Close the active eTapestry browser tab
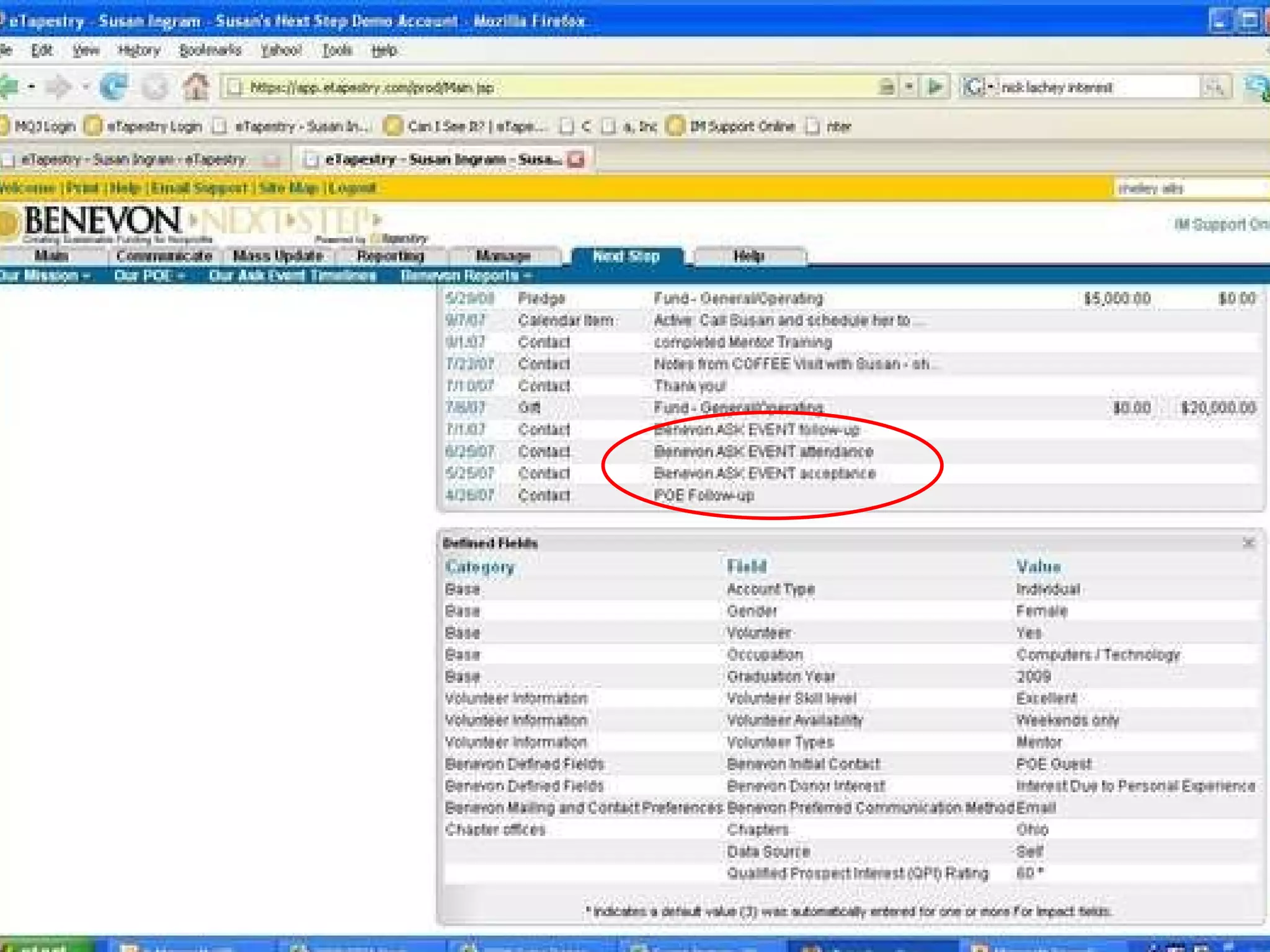This screenshot has width=1270, height=952. tap(577, 159)
